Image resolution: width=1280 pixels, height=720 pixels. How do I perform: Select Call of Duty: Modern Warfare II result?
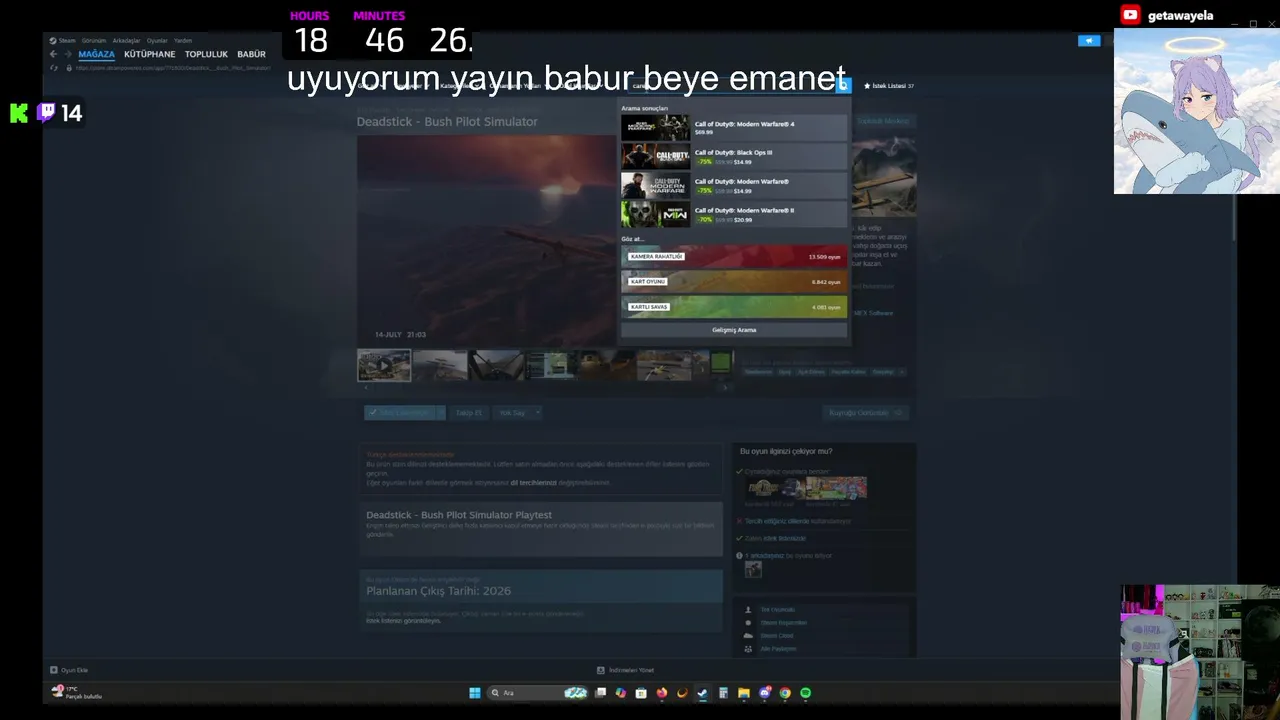coord(734,215)
